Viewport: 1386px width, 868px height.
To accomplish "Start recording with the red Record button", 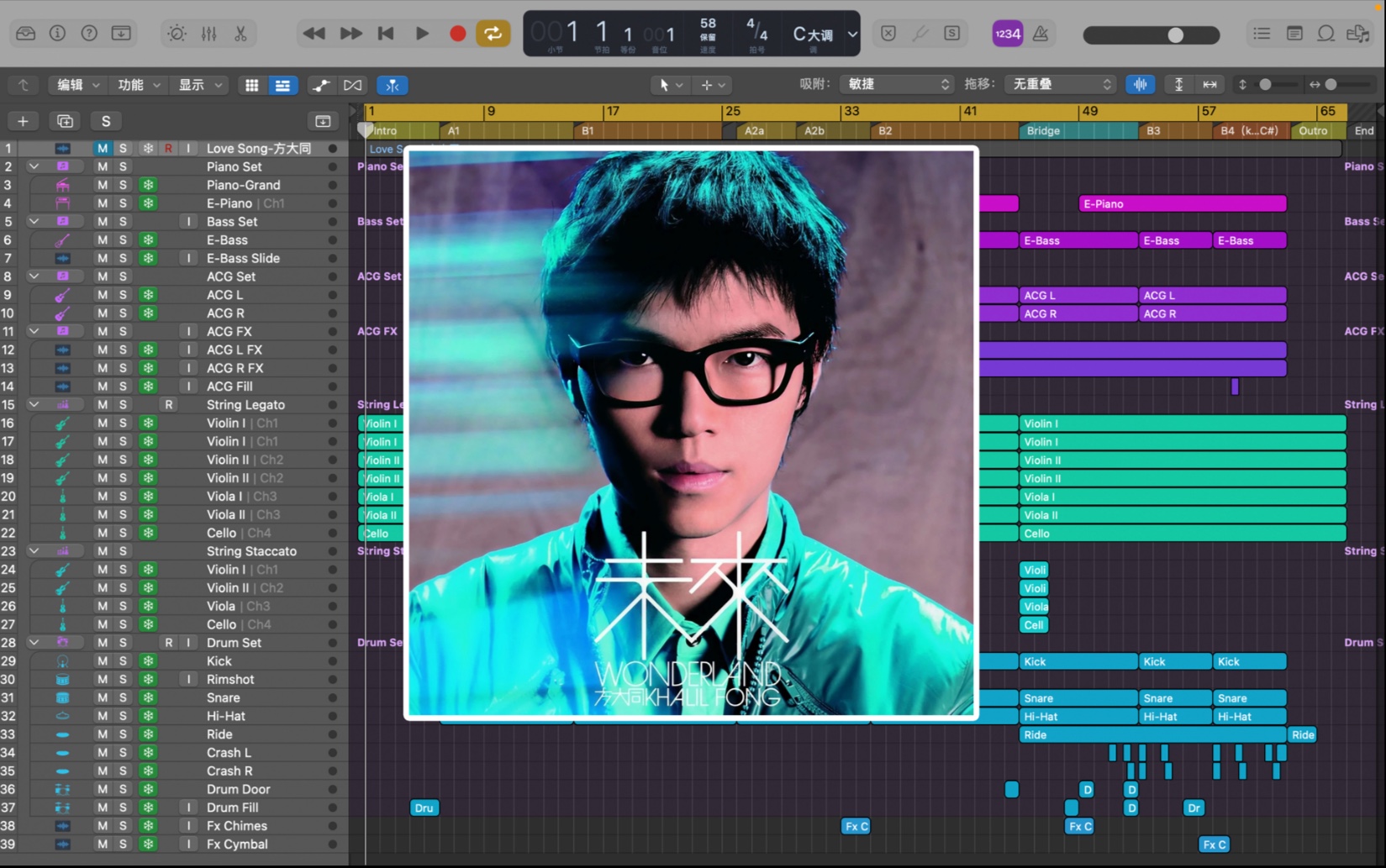I will pos(457,34).
